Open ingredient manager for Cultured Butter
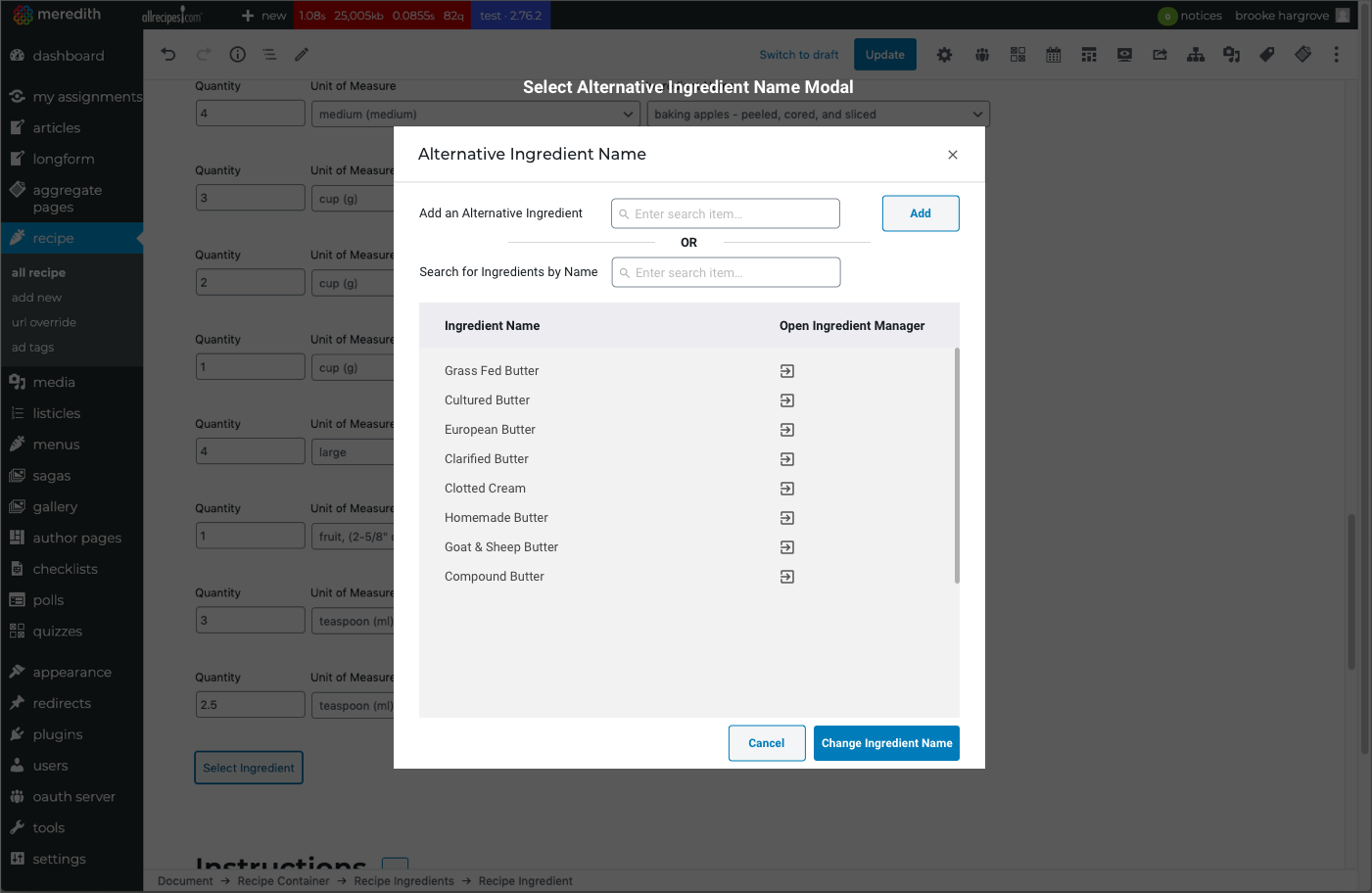 pyautogui.click(x=787, y=400)
